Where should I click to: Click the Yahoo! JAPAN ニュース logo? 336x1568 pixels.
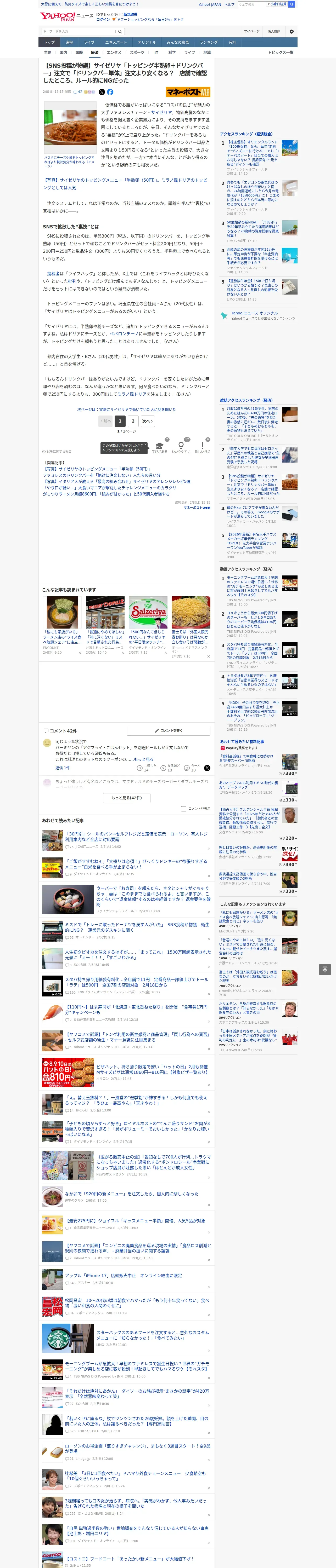click(66, 16)
